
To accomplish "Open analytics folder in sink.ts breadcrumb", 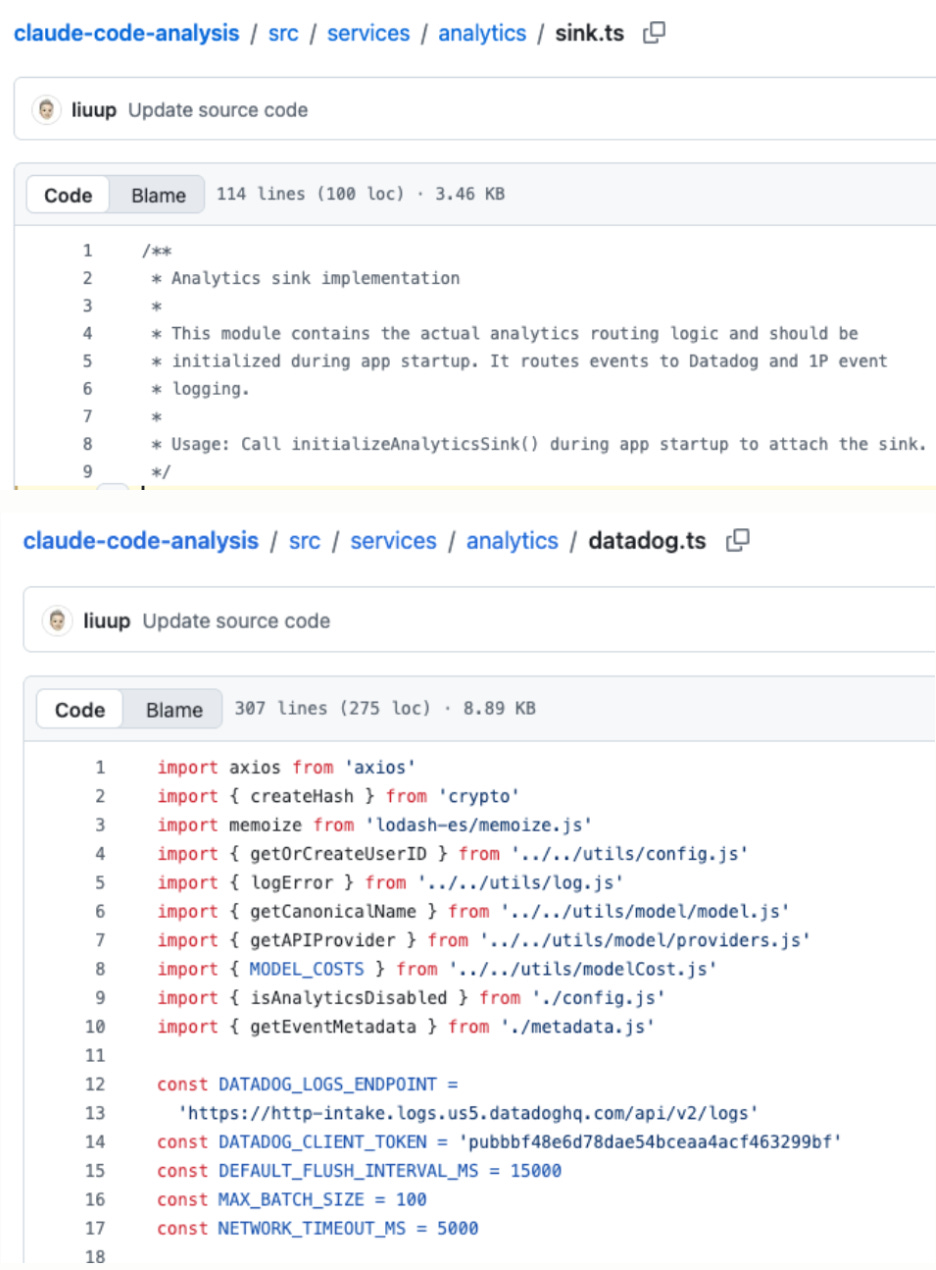I will coord(482,34).
